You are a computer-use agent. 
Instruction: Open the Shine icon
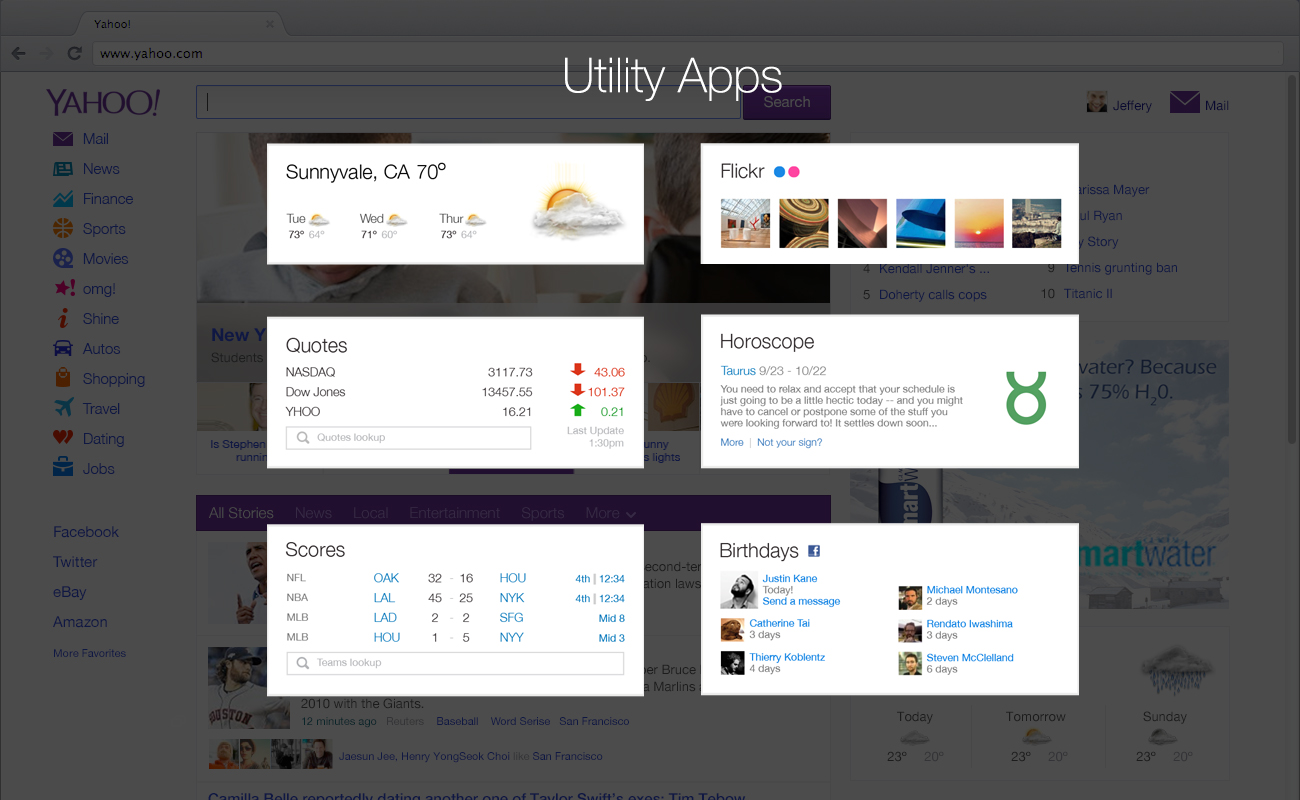pos(63,319)
